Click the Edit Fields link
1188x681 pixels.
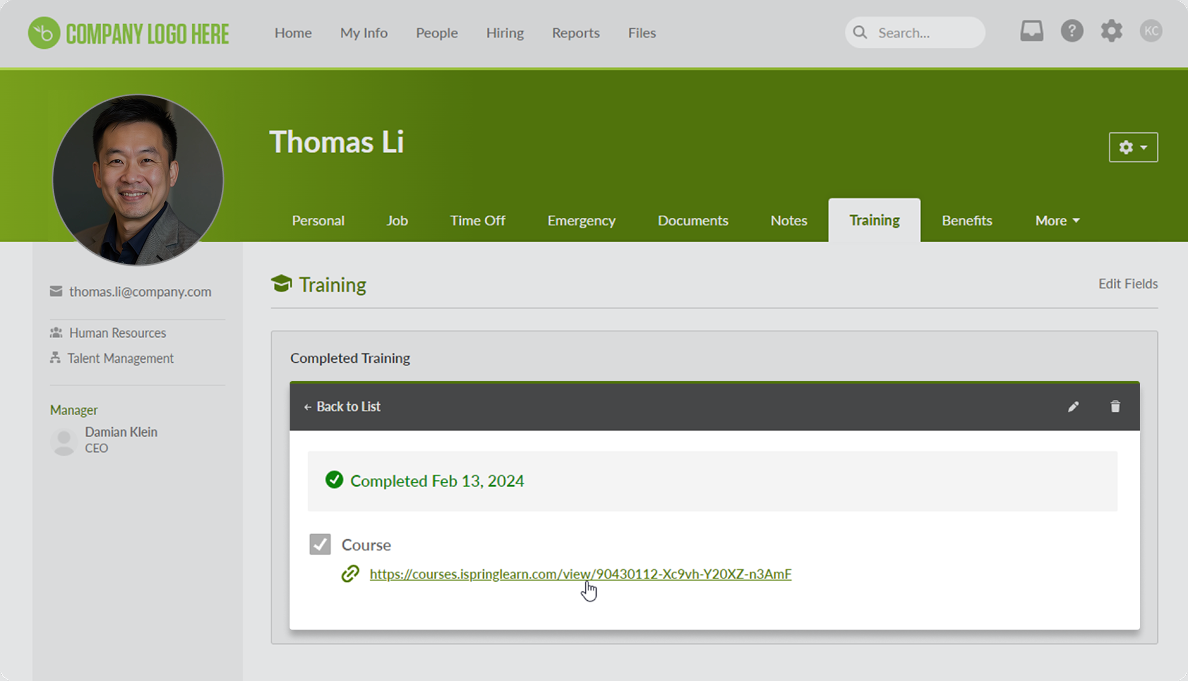(1128, 283)
